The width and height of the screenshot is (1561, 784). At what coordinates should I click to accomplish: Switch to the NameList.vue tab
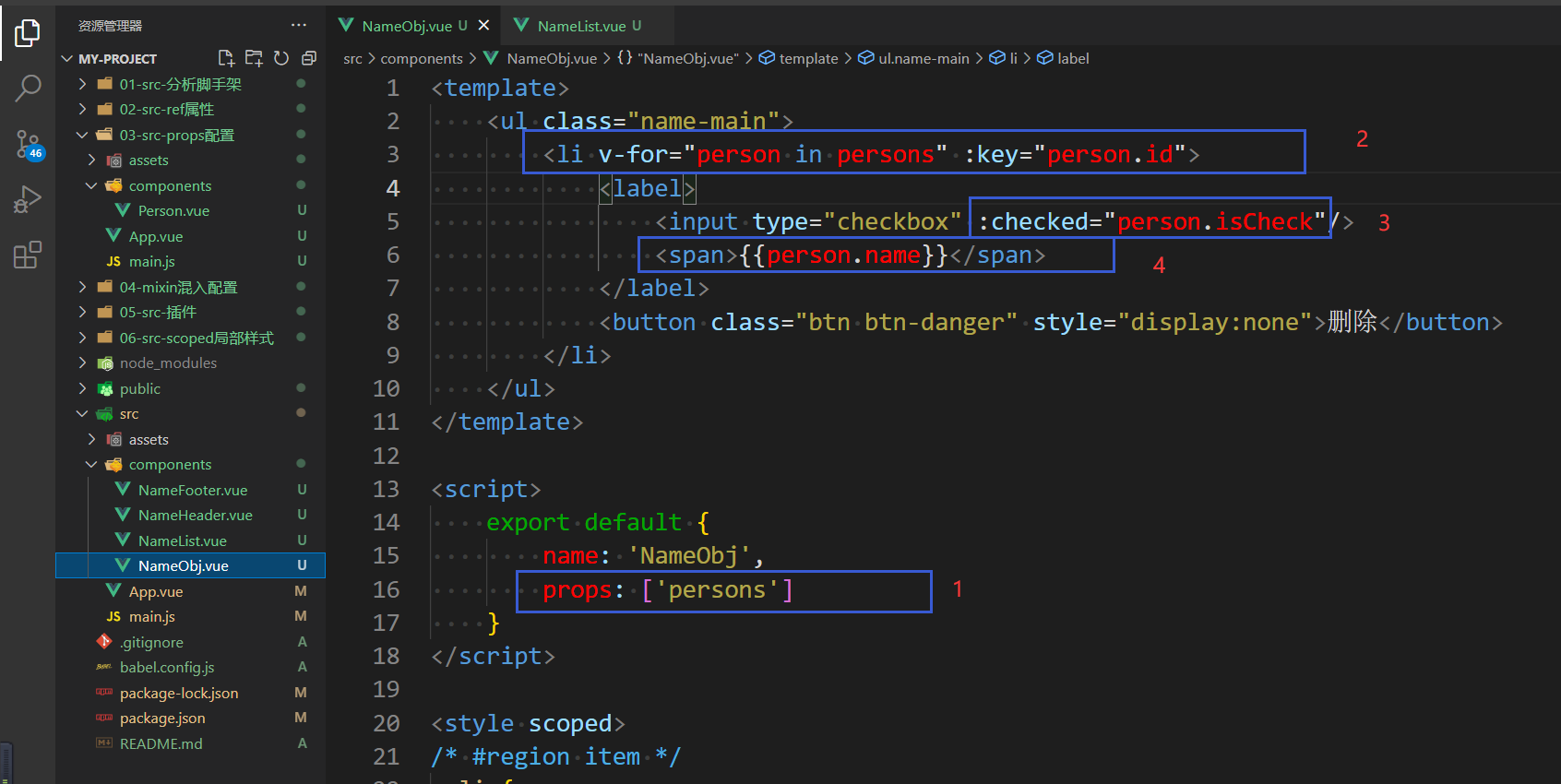pos(588,26)
